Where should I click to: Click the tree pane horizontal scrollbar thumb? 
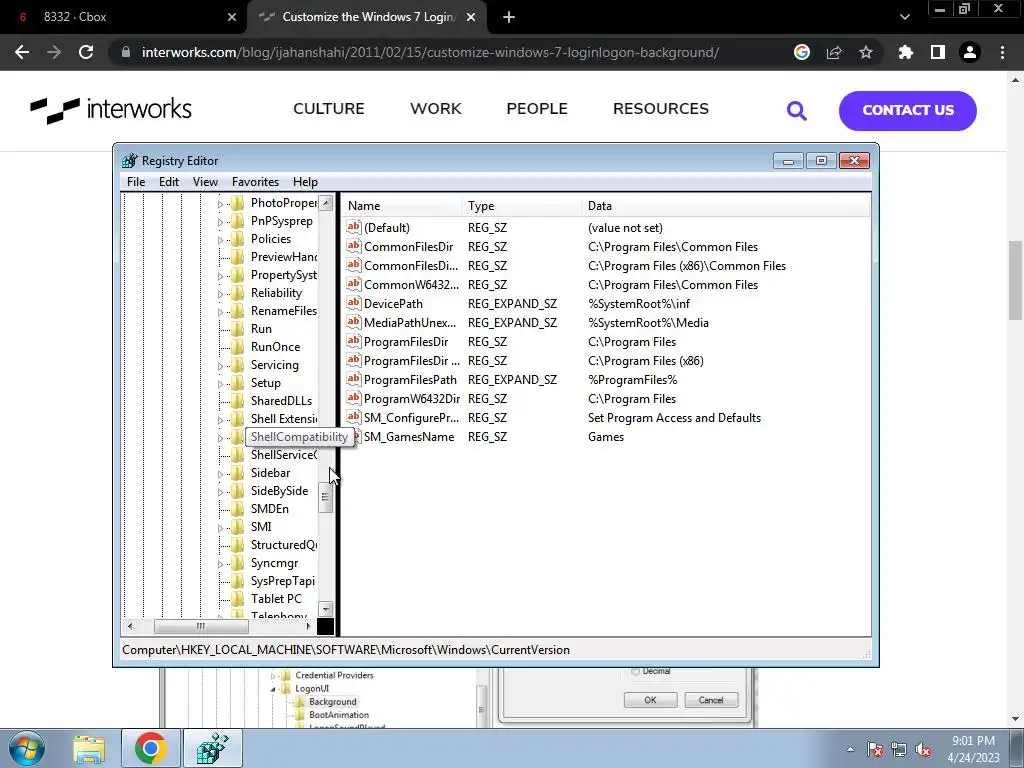click(x=201, y=626)
